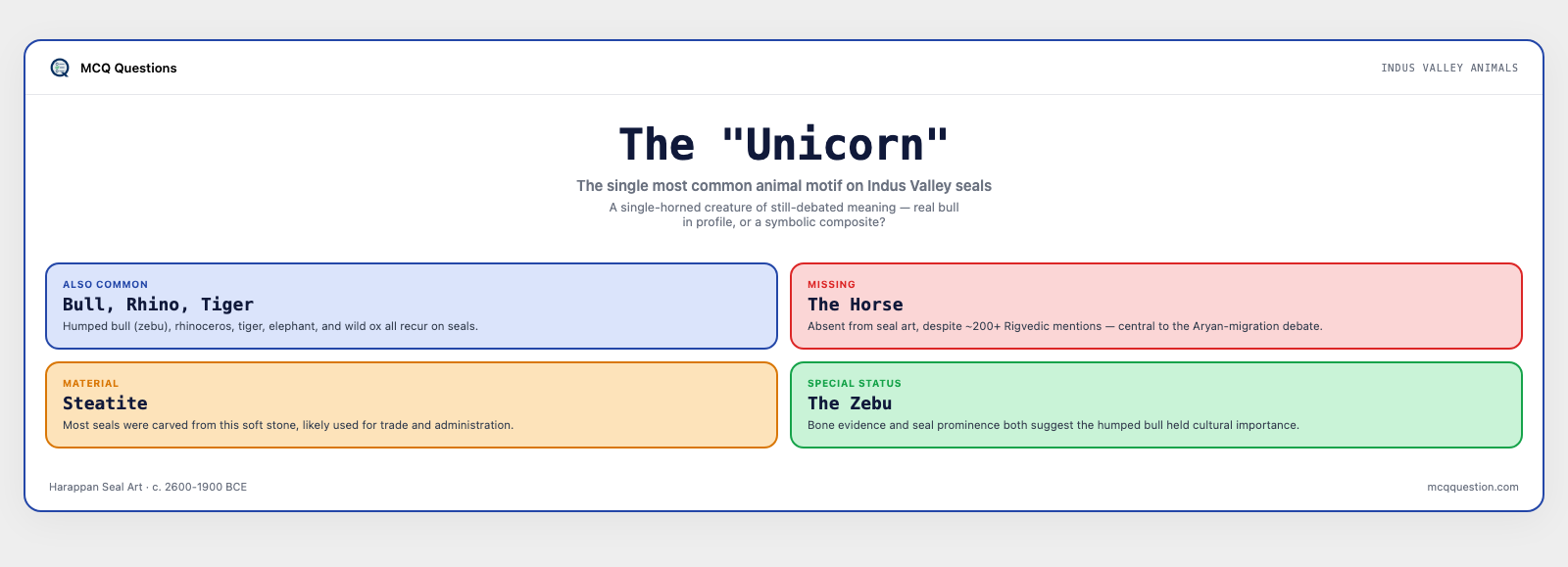Select the subtitle about most common animal motif

pyautogui.click(x=784, y=186)
